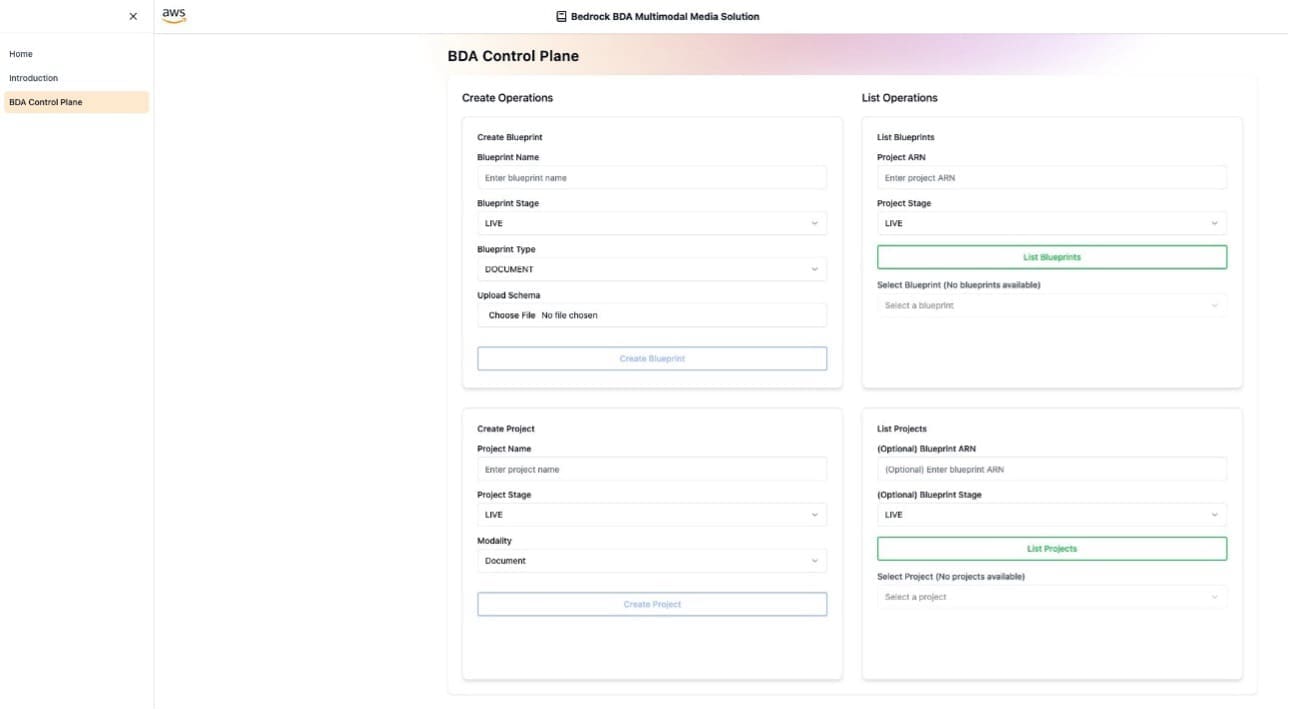
Task: Click the Project ARN input field
Action: pyautogui.click(x=1052, y=177)
